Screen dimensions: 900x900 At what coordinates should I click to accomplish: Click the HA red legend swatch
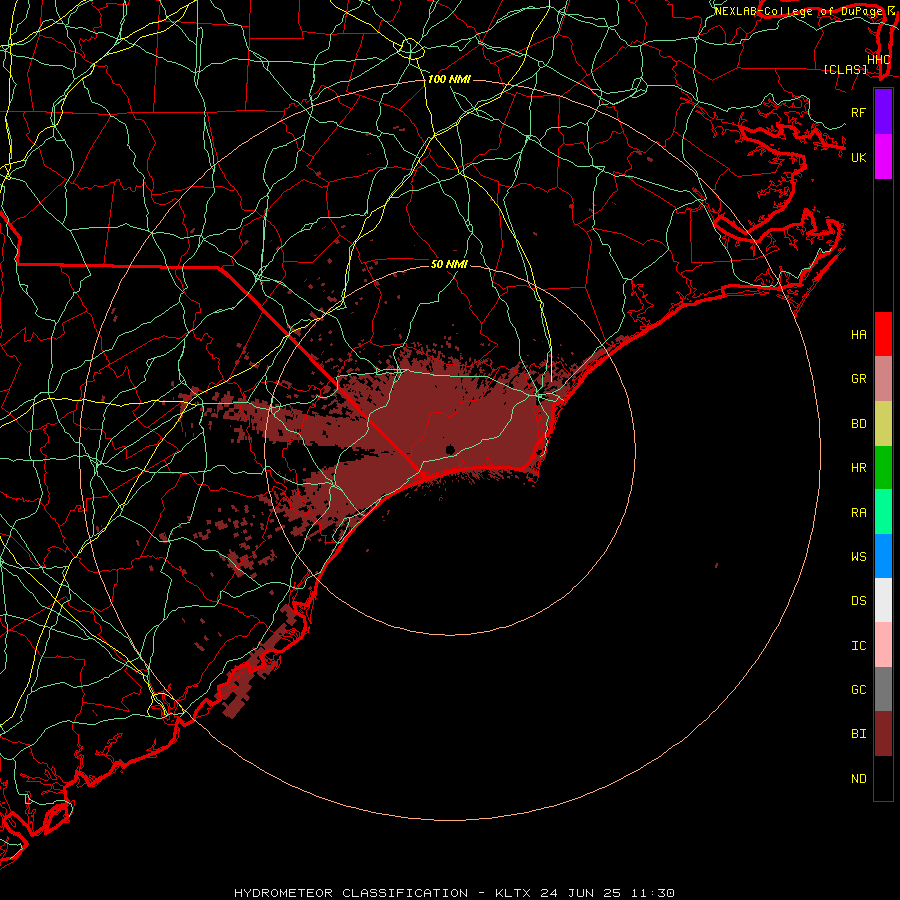(x=883, y=334)
